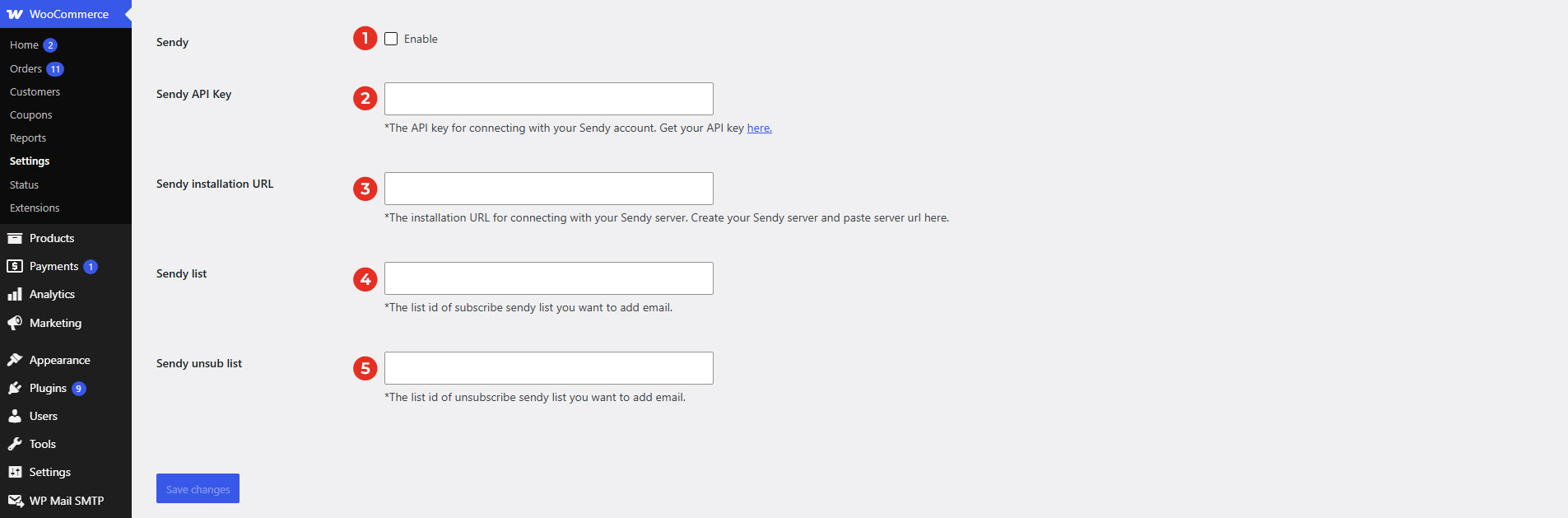Click the Plugins plug icon

point(15,388)
